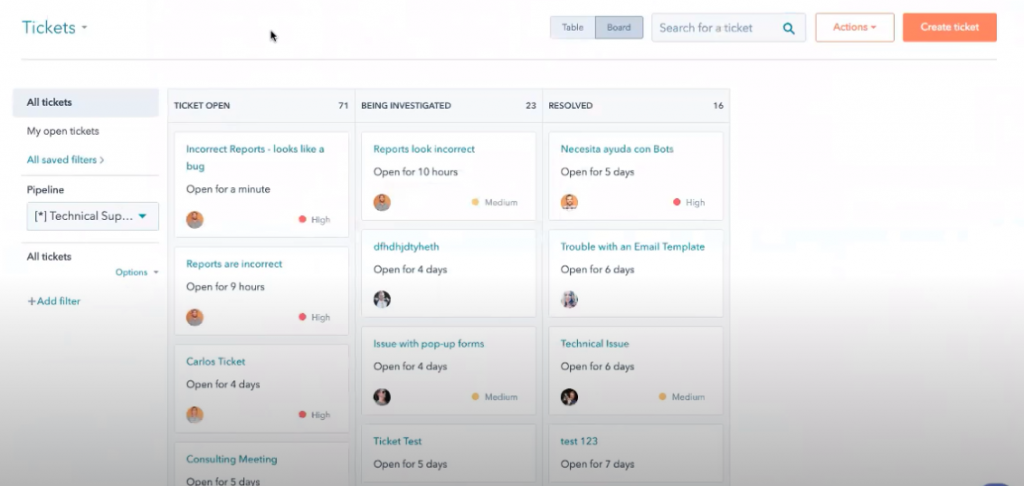Click the Create ticket button
Viewport: 1024px width, 486px height.
[949, 28]
